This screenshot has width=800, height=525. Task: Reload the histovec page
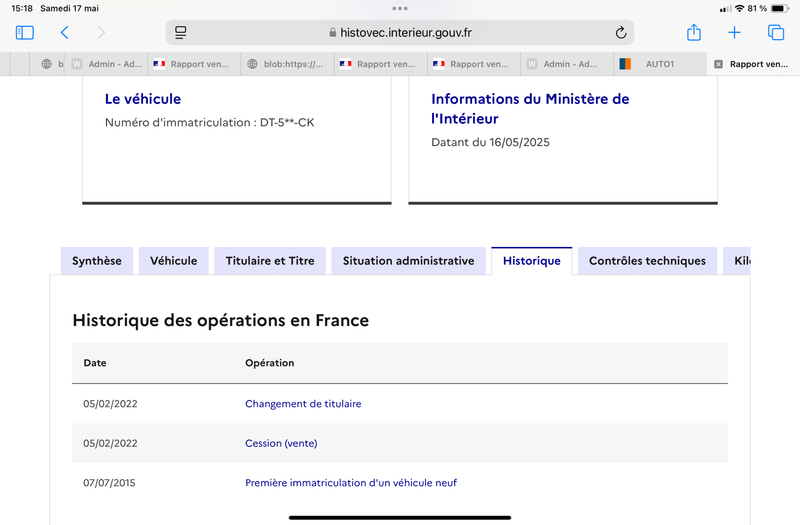click(x=620, y=33)
